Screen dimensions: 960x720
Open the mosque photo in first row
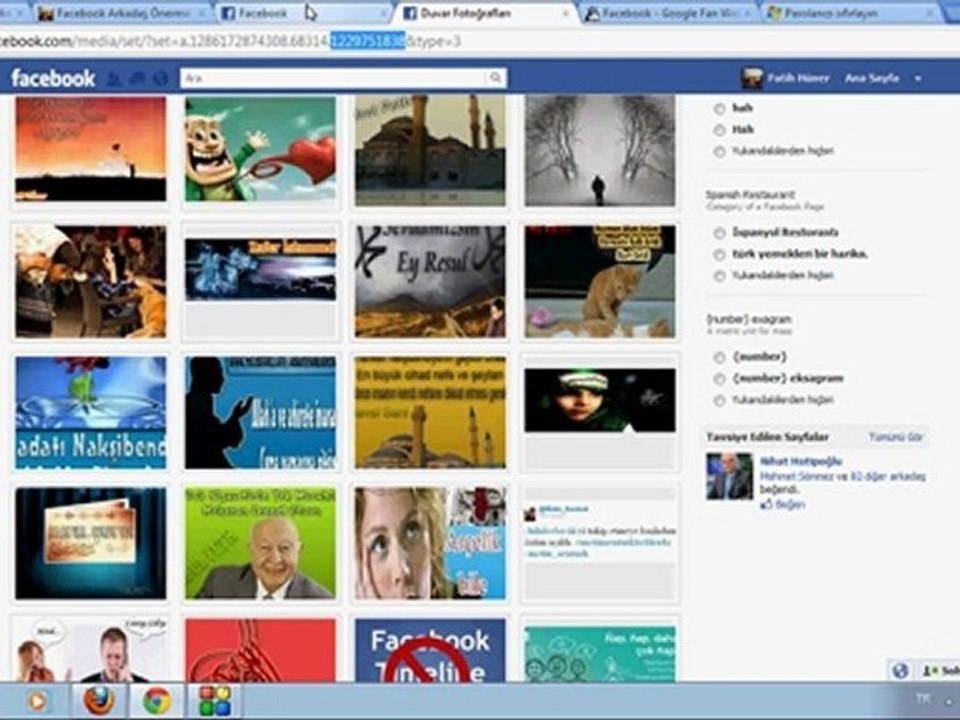pyautogui.click(x=430, y=150)
